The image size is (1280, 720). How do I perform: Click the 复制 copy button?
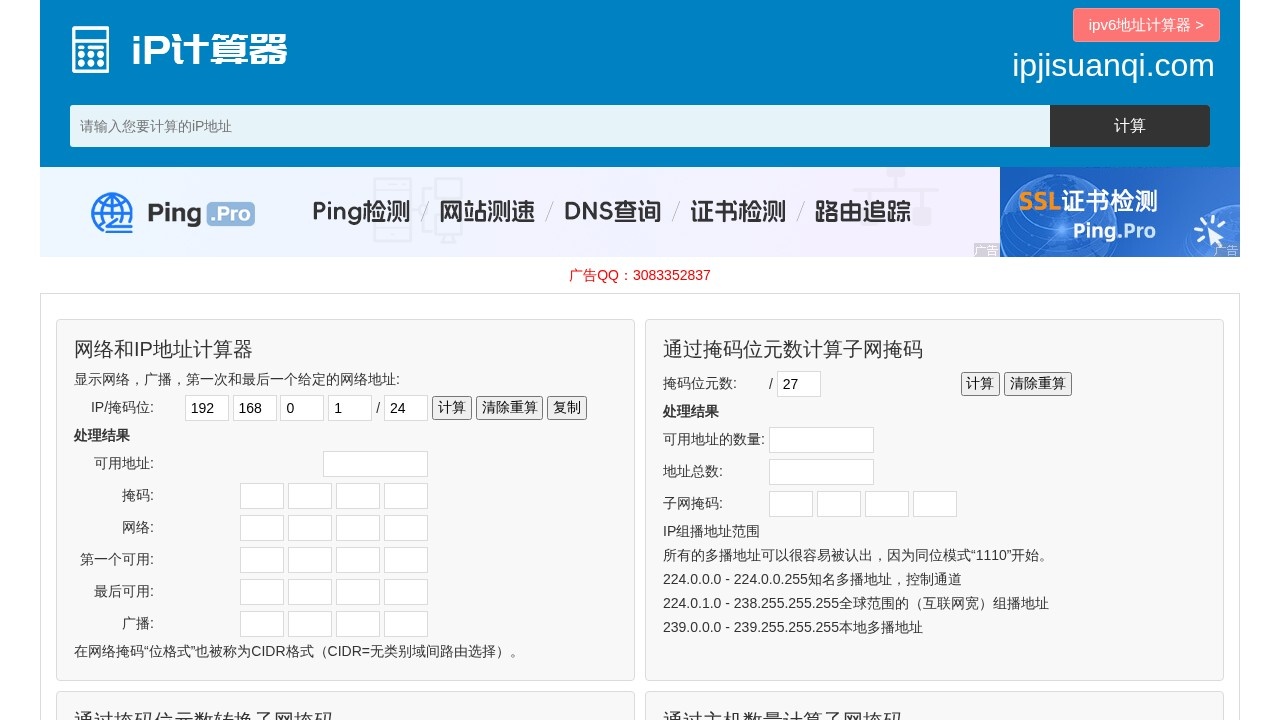click(567, 407)
